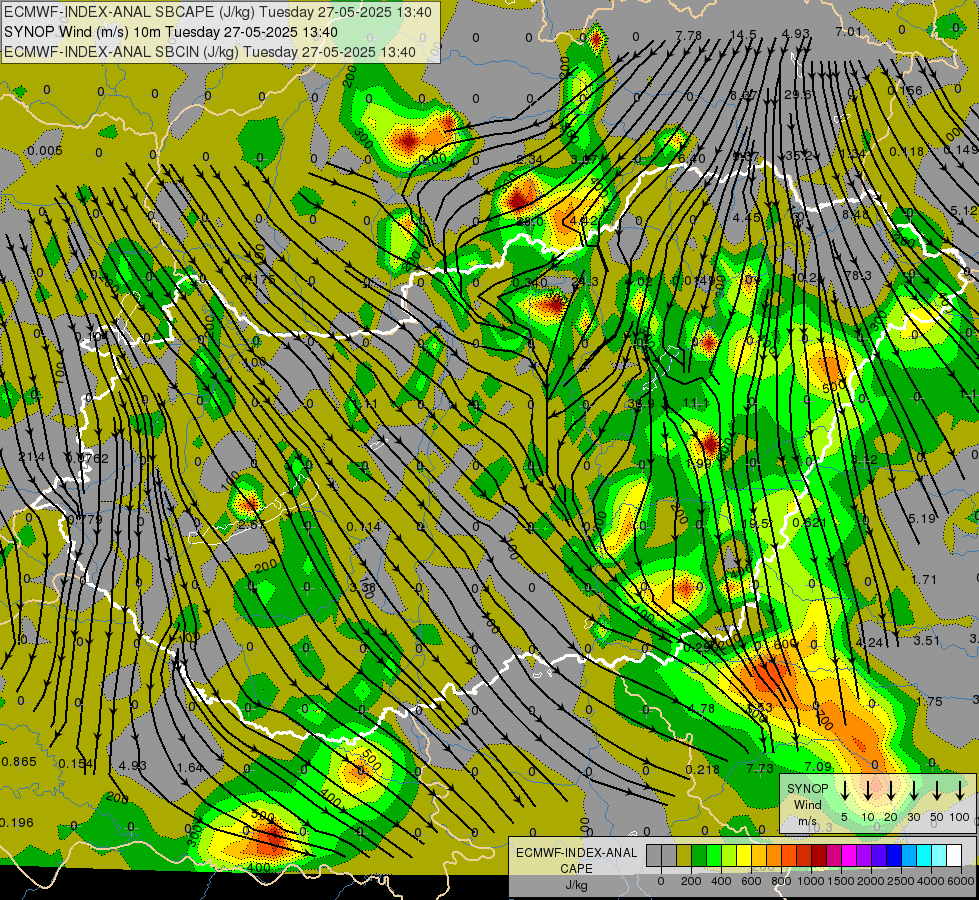Click the 14.5 value on the map
979x900 pixels.
coord(743,35)
